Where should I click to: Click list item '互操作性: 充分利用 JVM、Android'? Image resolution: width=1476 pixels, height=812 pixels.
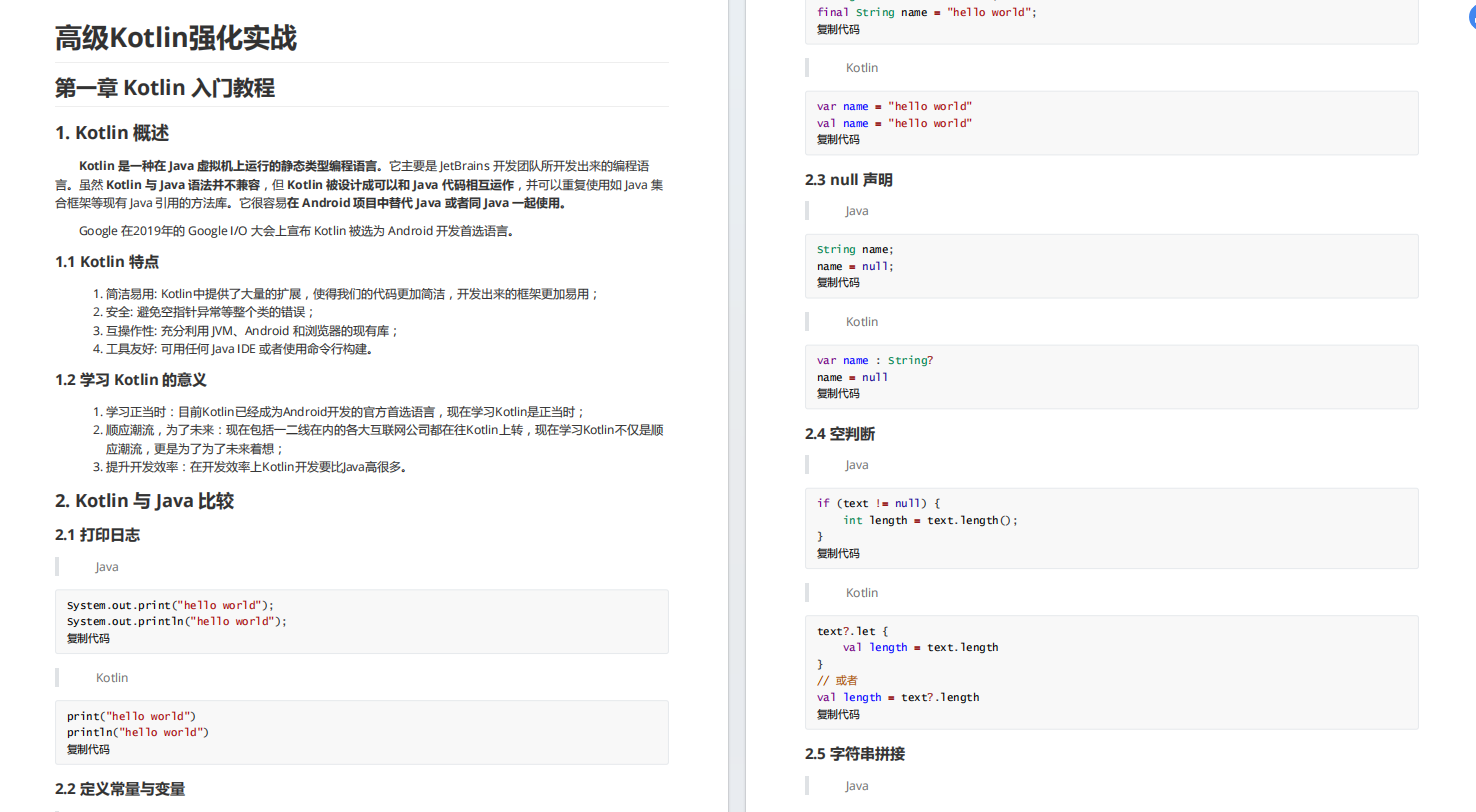(253, 330)
